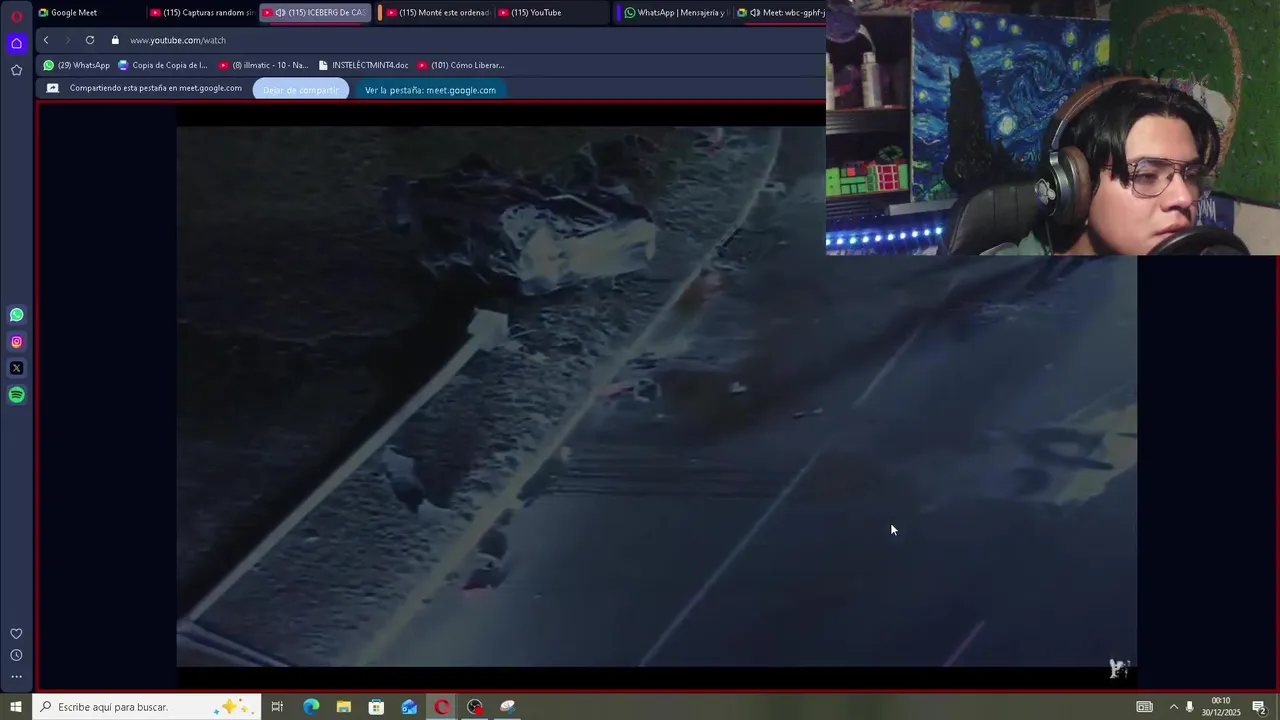Open illmatic - 10 bookmark
The height and width of the screenshot is (720, 1280).
(263, 65)
